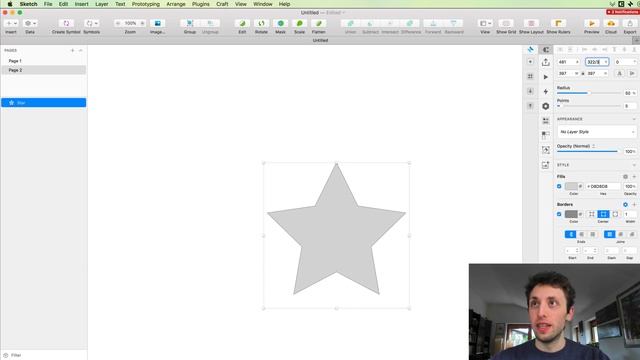Click the Edit shape toolbar icon

pyautogui.click(x=242, y=24)
